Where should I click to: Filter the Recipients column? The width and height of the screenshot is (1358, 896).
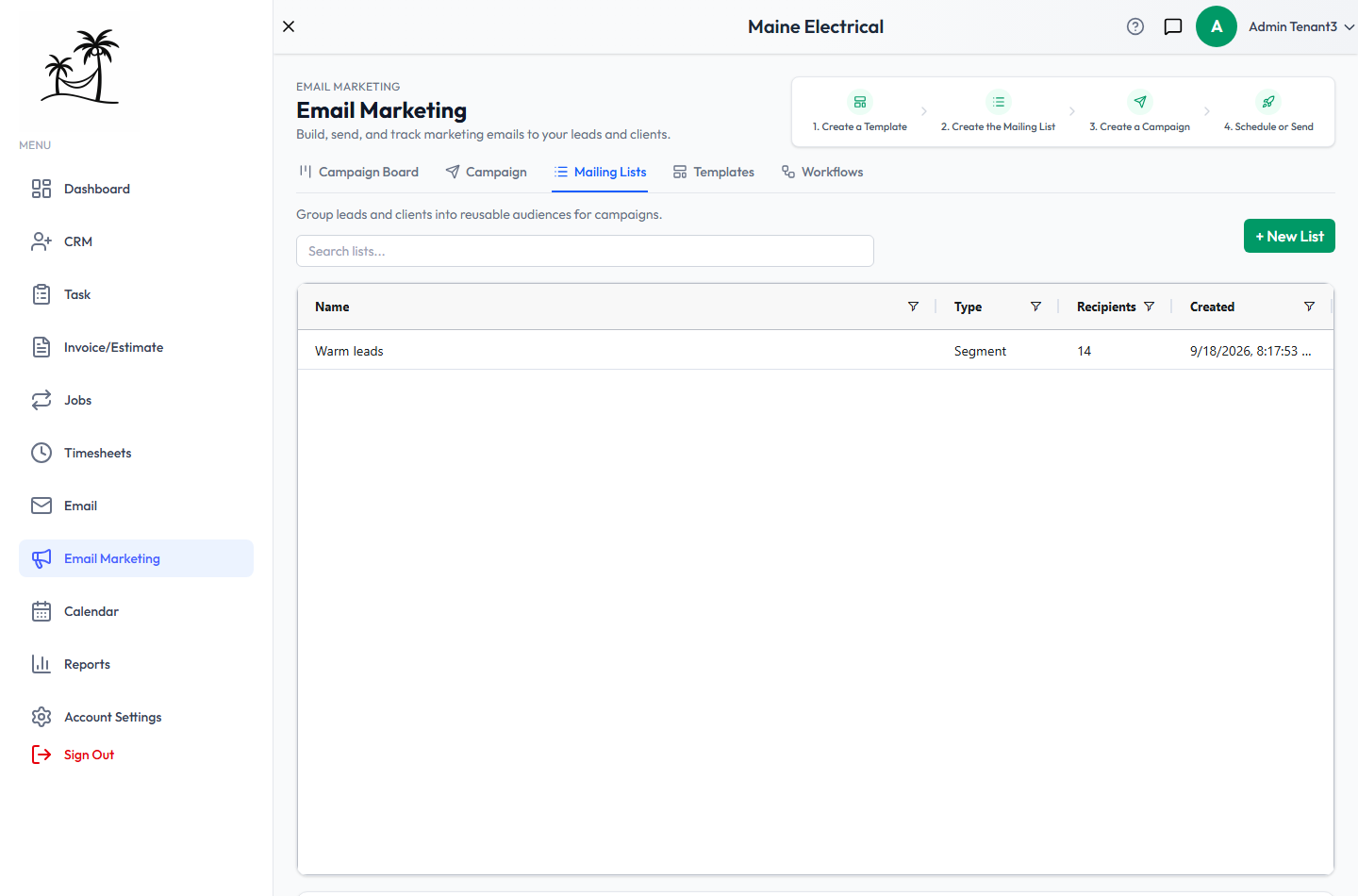point(1149,307)
